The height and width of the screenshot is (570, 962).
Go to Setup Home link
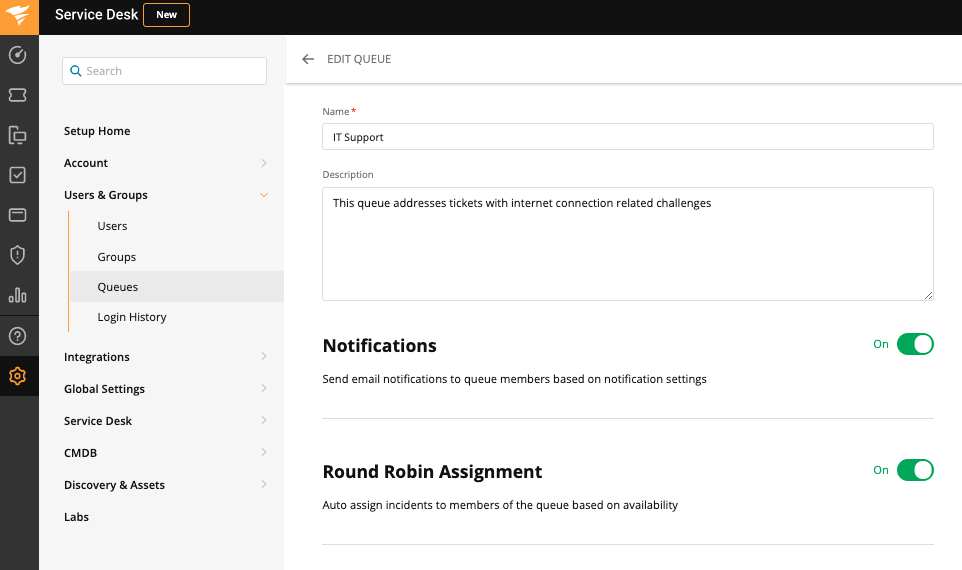click(x=97, y=131)
